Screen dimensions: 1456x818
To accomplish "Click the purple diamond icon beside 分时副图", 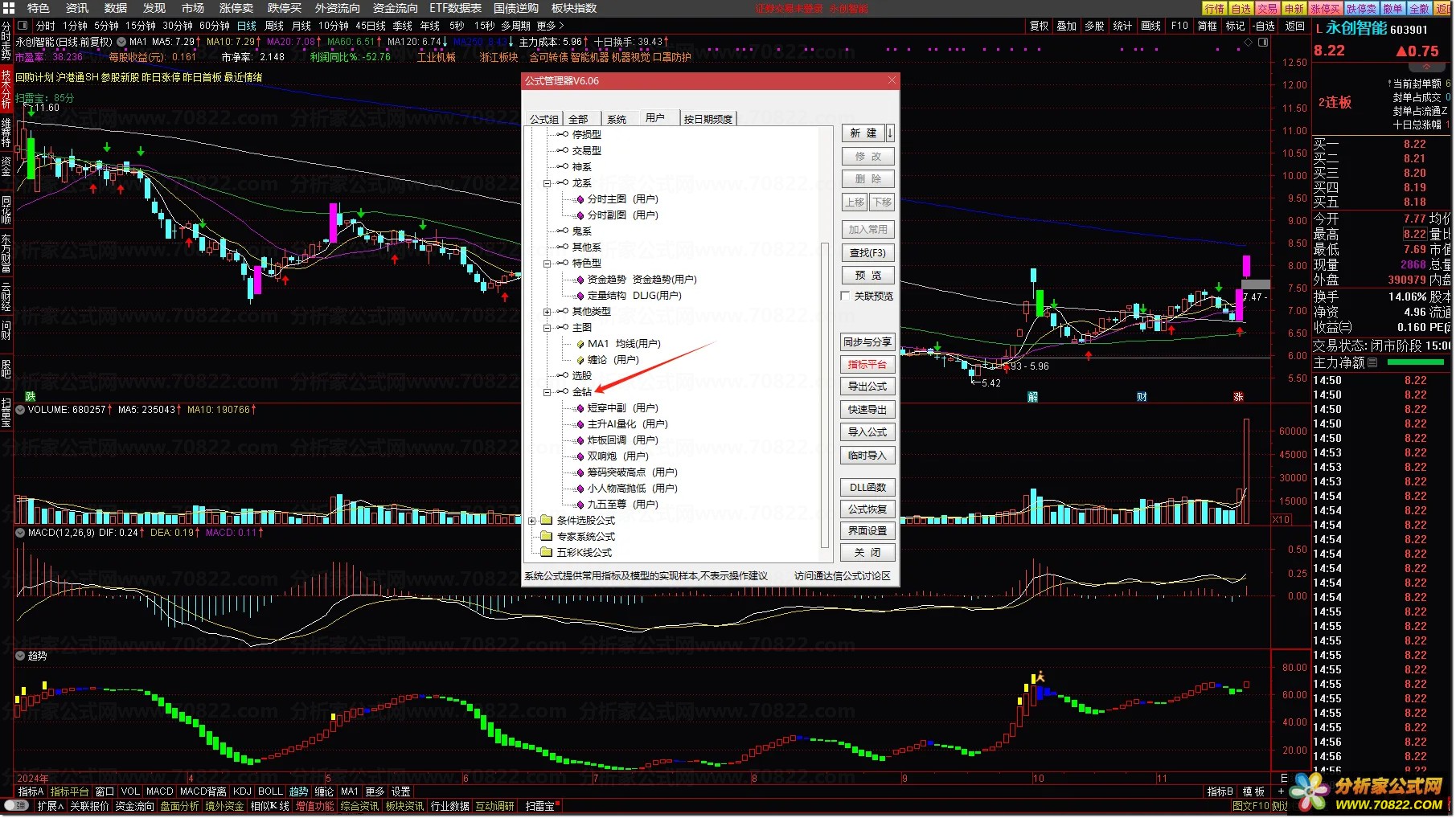I will click(x=580, y=215).
